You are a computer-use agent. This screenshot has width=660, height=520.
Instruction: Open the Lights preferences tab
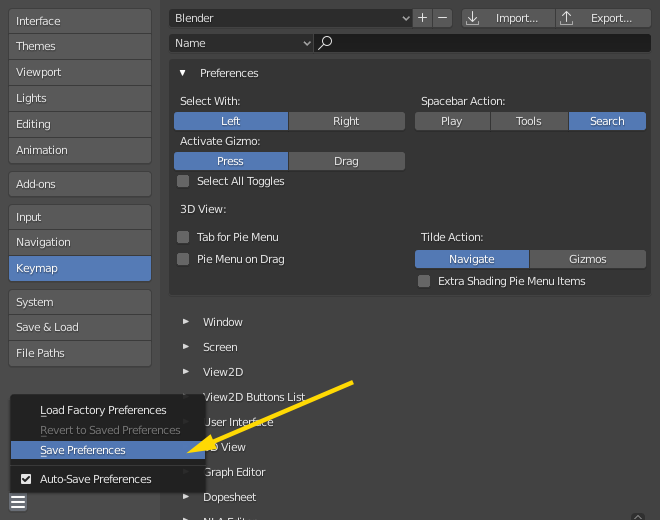(80, 99)
